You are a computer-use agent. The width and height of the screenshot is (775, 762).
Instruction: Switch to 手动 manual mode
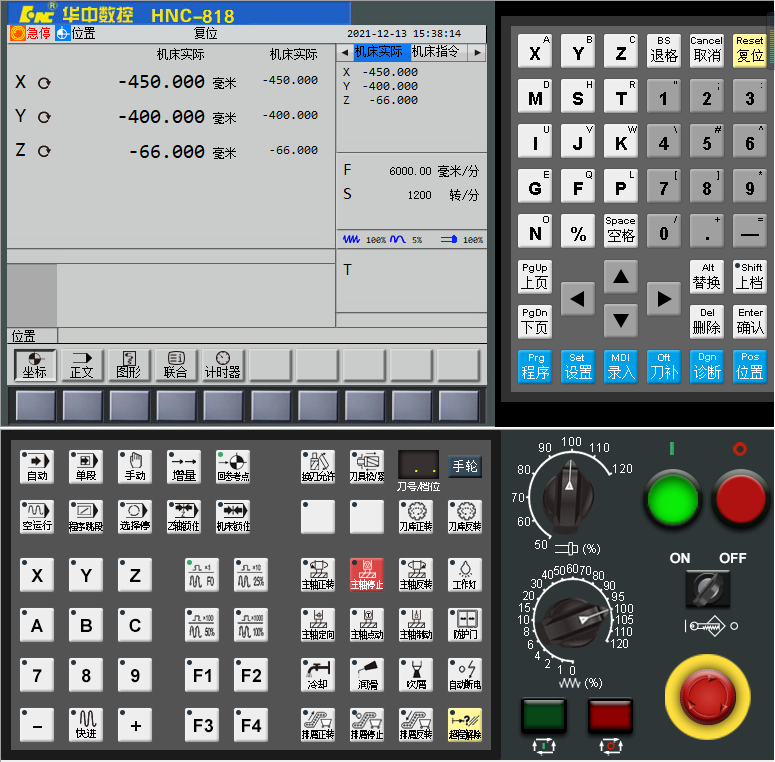click(x=135, y=466)
